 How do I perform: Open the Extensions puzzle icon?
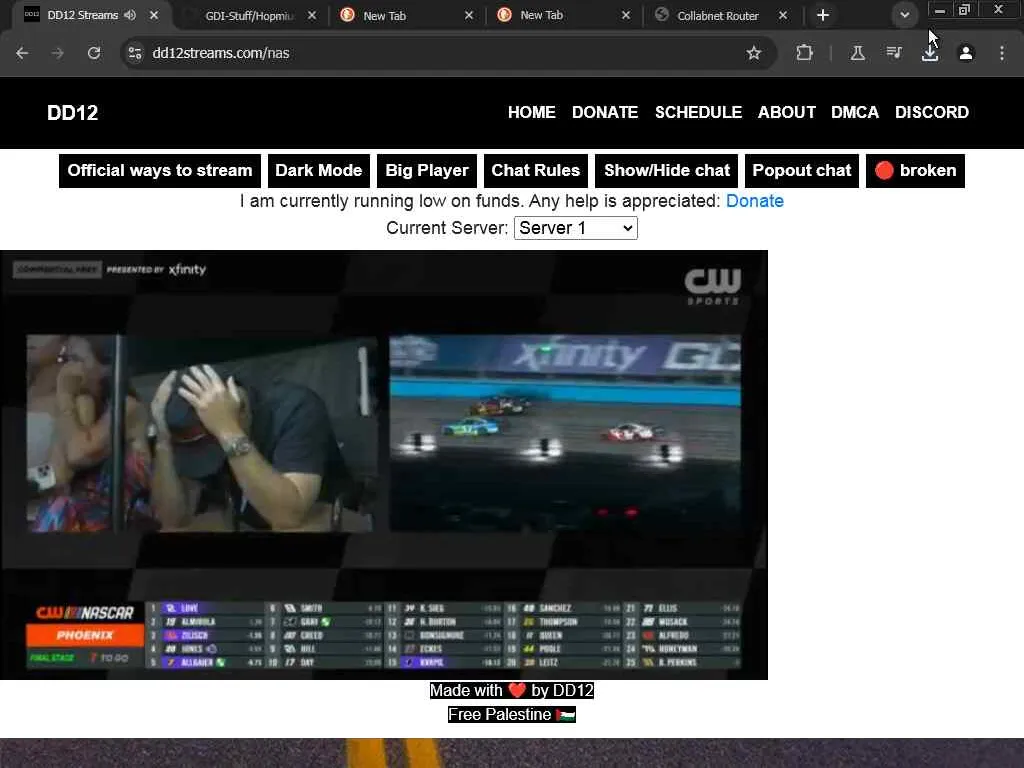tap(805, 53)
